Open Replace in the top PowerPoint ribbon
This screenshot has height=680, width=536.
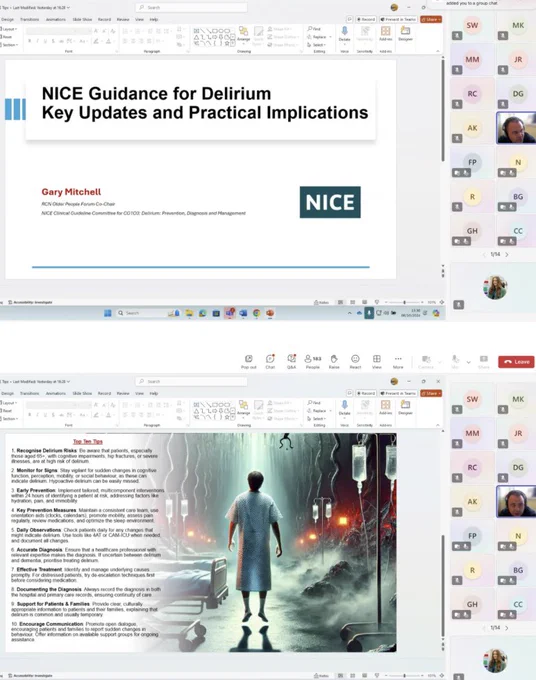click(x=320, y=37)
